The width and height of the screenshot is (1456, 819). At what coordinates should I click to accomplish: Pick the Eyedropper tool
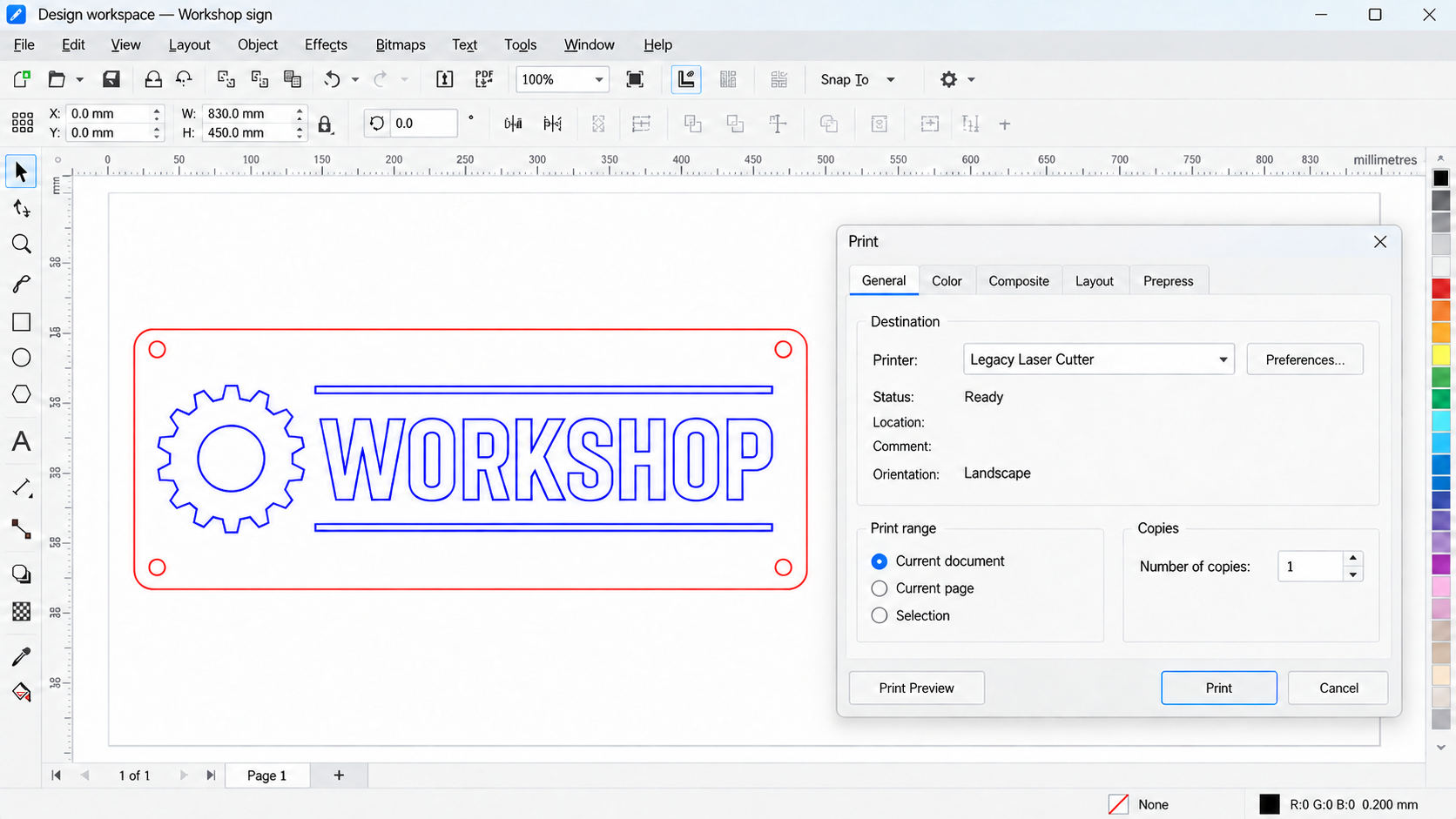coord(21,656)
